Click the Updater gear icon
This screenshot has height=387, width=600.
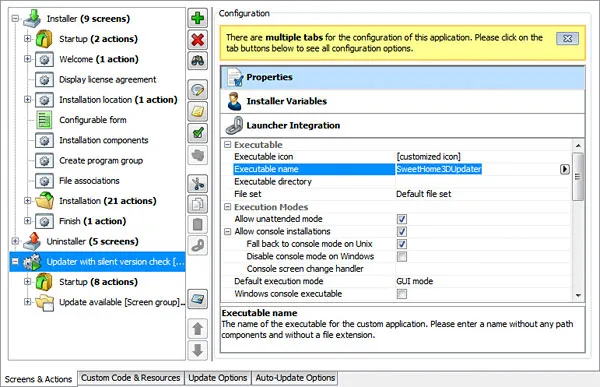click(32, 262)
